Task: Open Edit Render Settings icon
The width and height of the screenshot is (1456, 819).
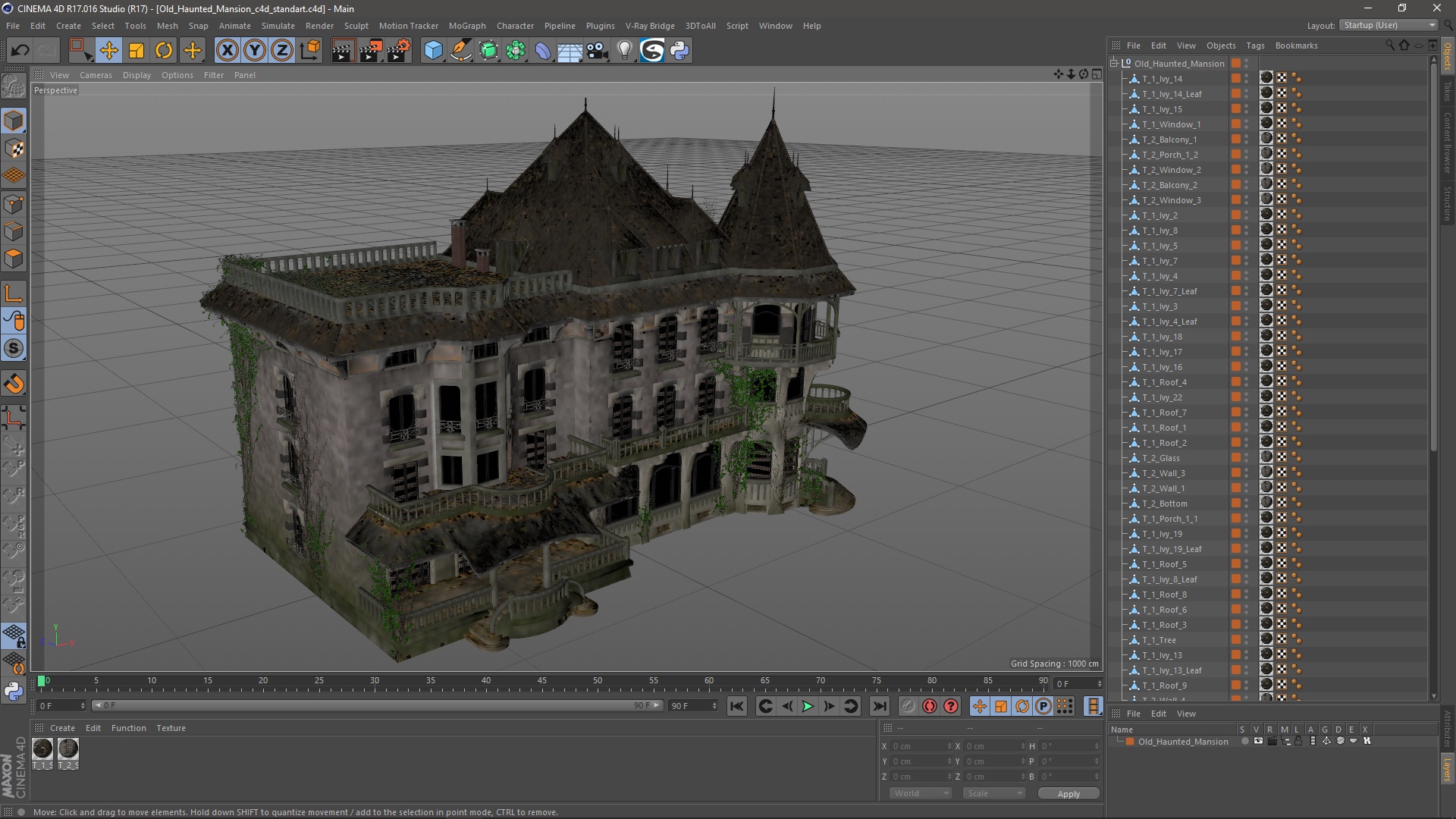Action: tap(399, 51)
